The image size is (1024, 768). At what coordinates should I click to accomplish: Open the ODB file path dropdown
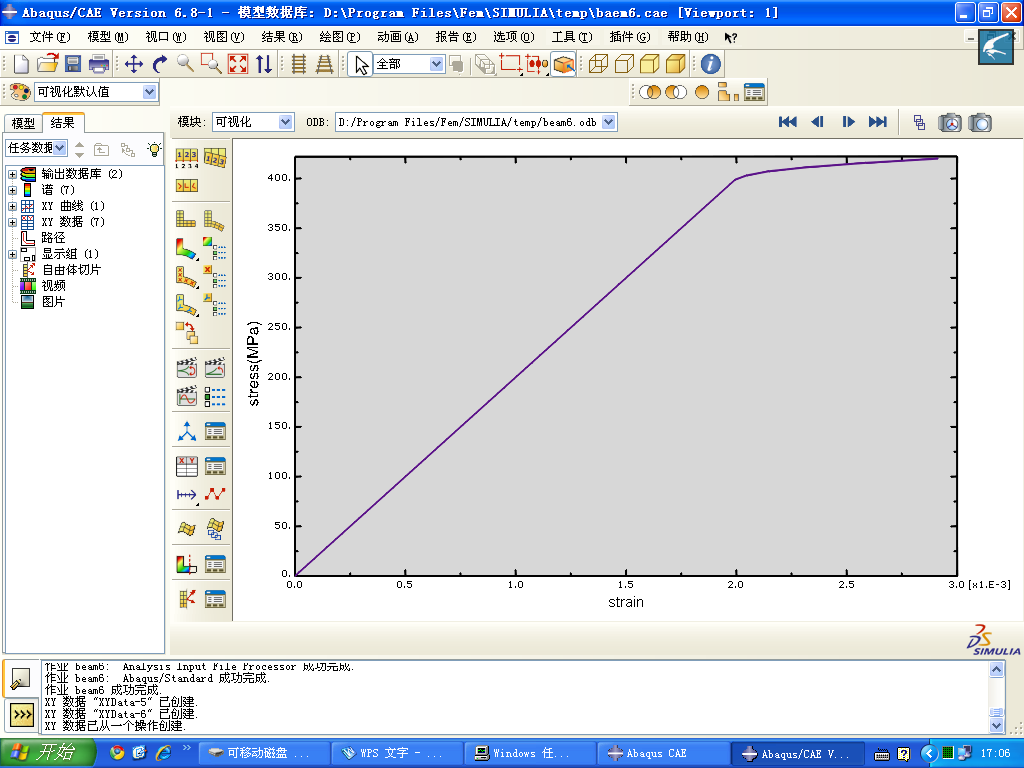tap(608, 122)
